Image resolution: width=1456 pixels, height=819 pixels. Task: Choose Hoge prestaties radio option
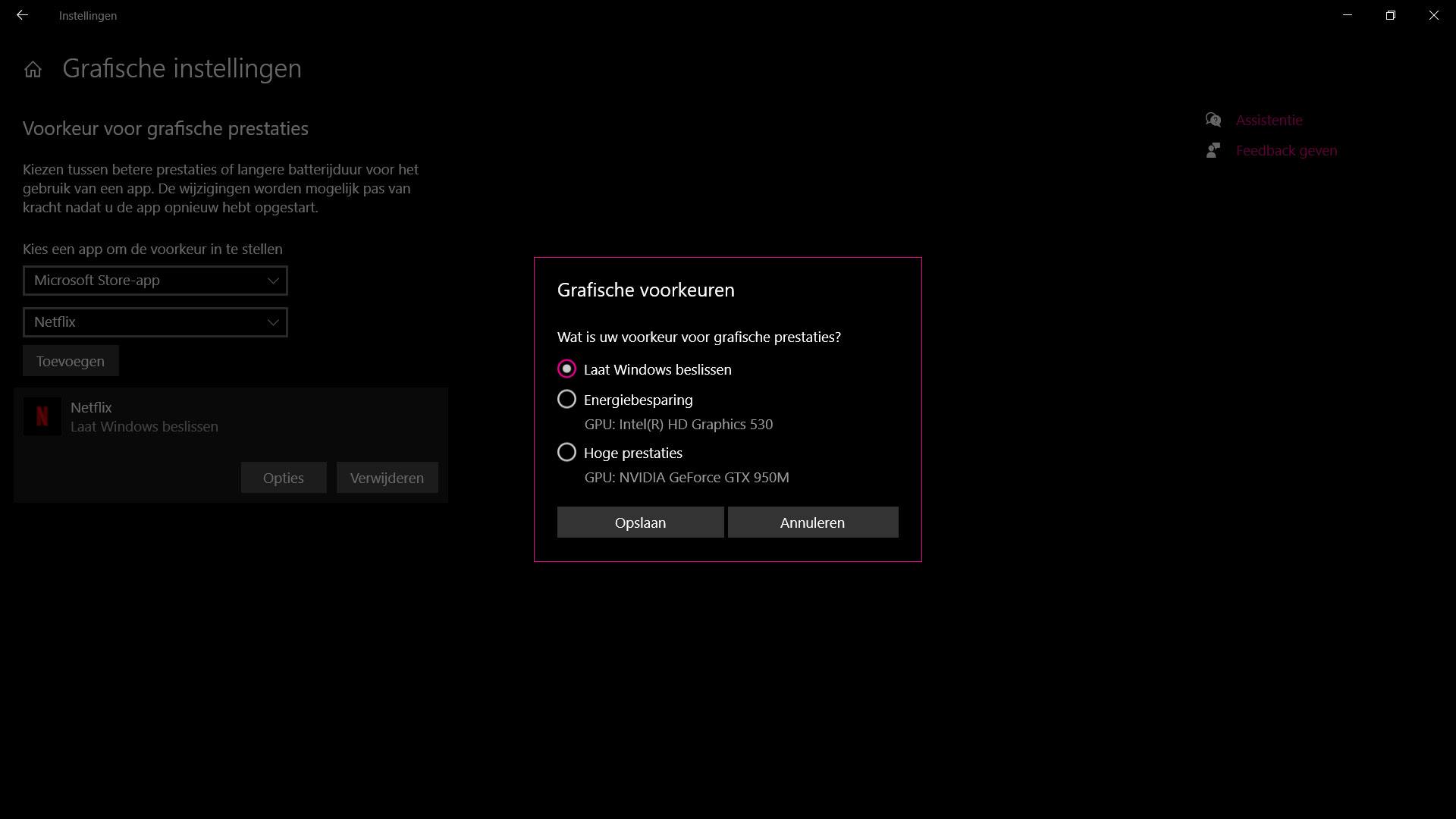coord(566,453)
